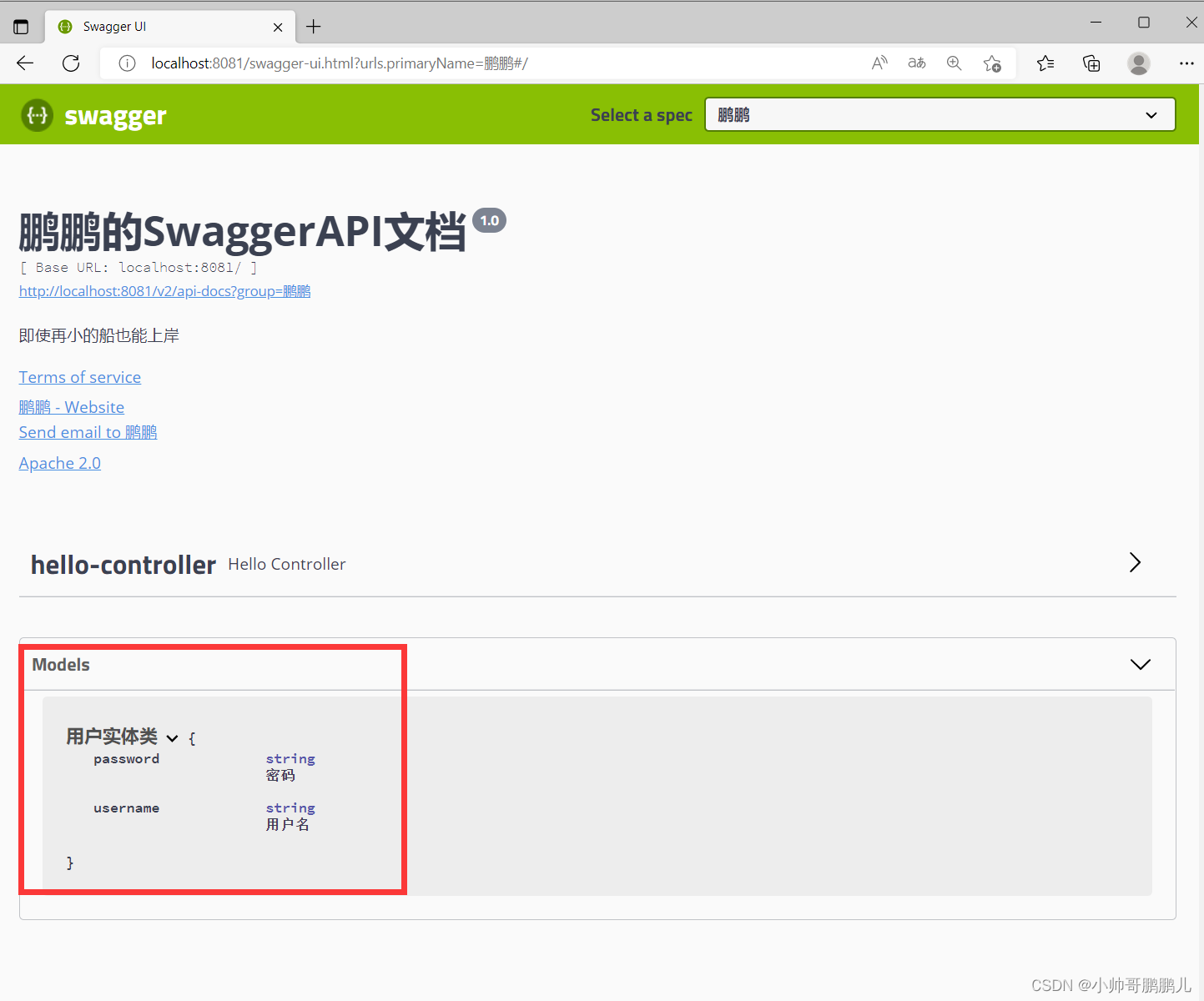Click the 用户实体类 model name
Viewport: 1204px width, 1001px height.
[112, 737]
